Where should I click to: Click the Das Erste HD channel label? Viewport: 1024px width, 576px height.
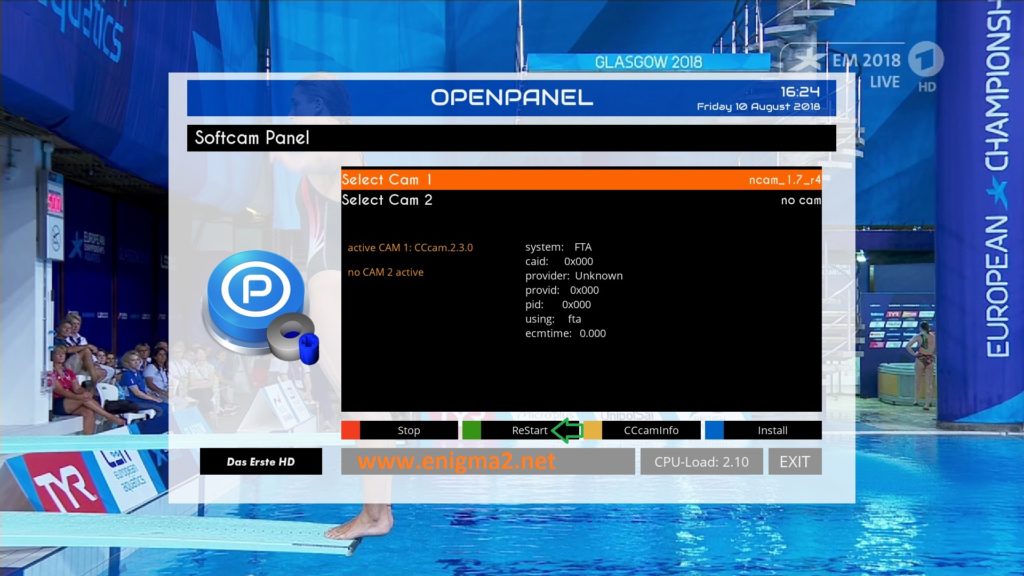pos(261,462)
